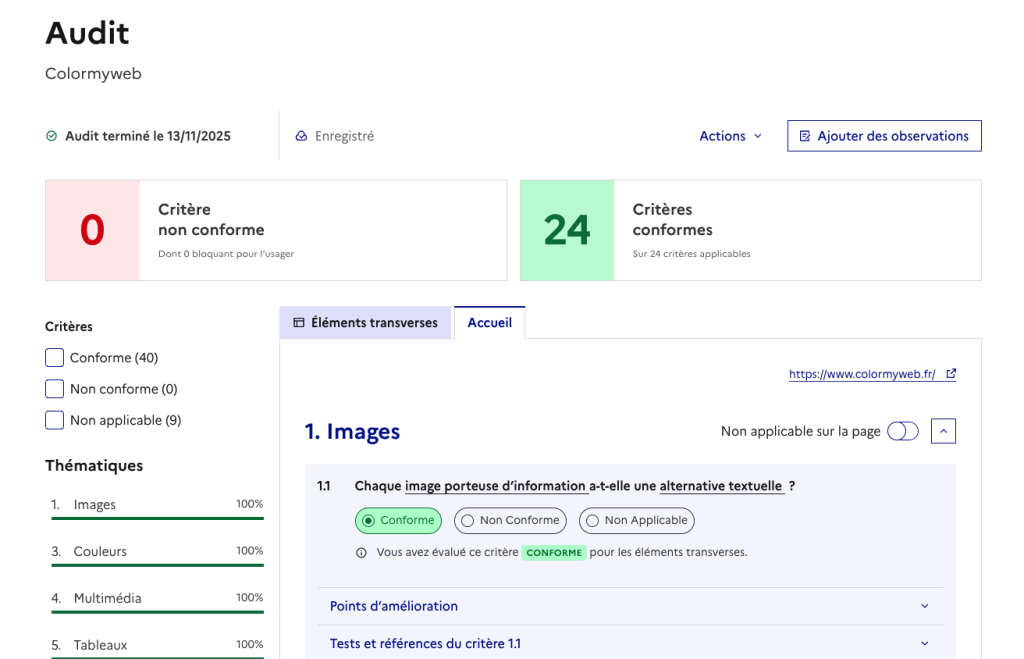The image size is (1024, 659).
Task: Click the pencil icon in Ajouter des observations
Action: [x=805, y=136]
